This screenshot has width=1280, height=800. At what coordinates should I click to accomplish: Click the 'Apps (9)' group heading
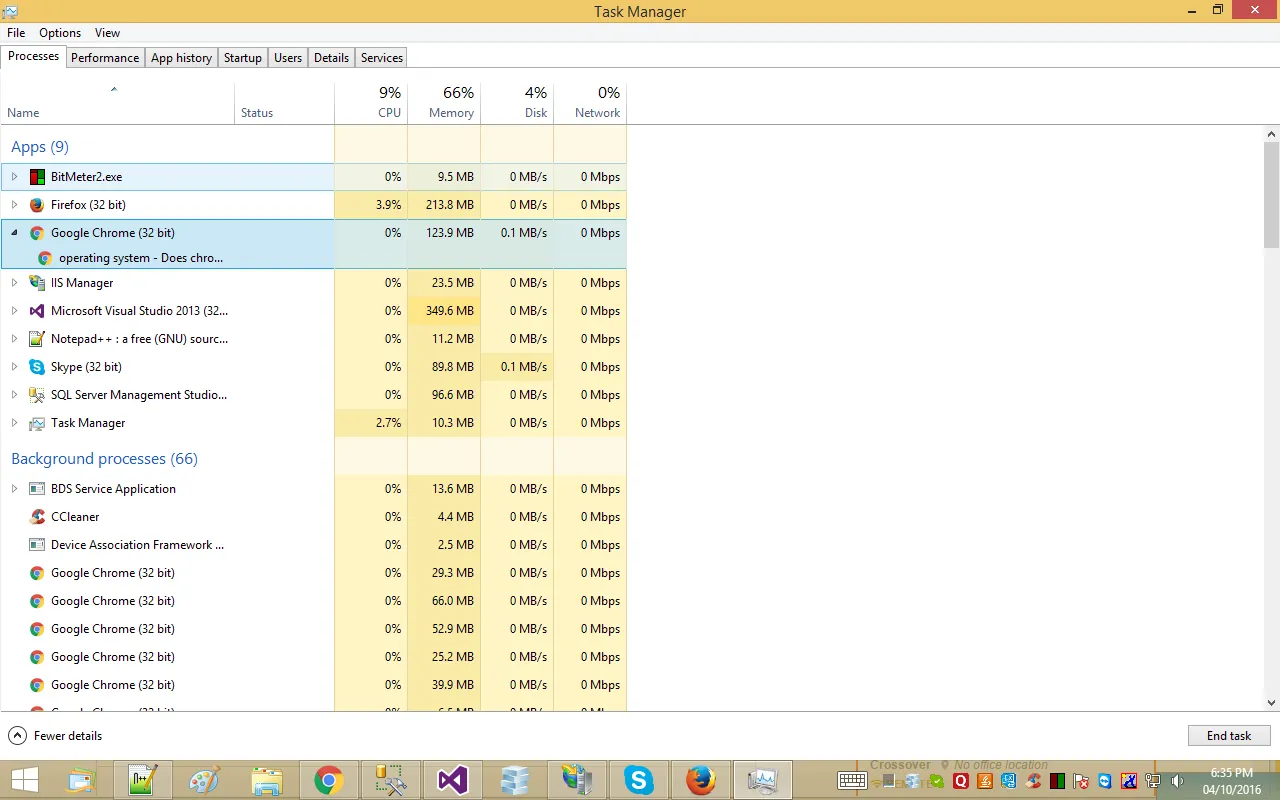coord(40,147)
